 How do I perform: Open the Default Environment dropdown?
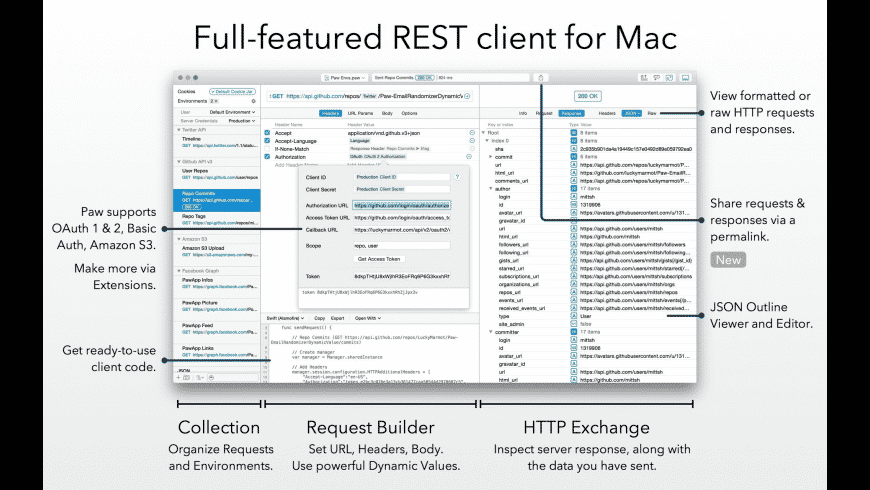coord(232,112)
